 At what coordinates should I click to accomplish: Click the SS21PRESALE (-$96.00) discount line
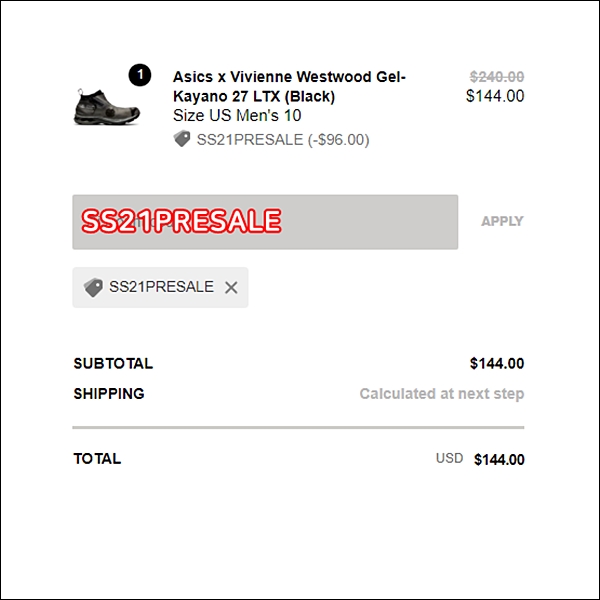click(x=283, y=140)
